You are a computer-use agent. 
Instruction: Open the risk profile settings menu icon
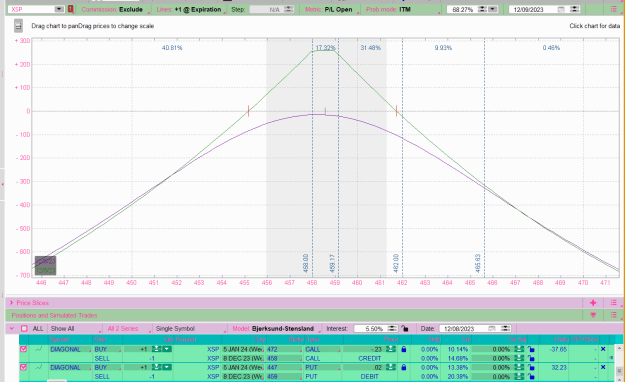pos(614,9)
